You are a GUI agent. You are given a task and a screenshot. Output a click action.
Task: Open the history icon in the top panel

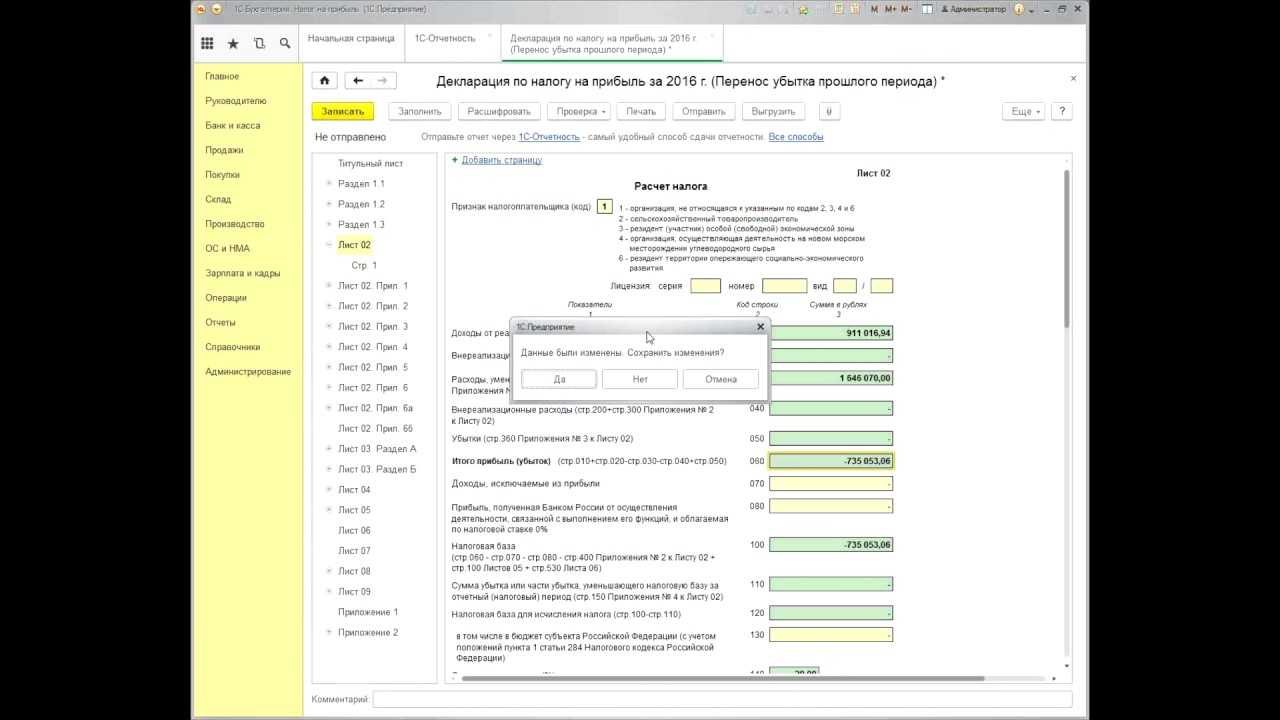(259, 43)
